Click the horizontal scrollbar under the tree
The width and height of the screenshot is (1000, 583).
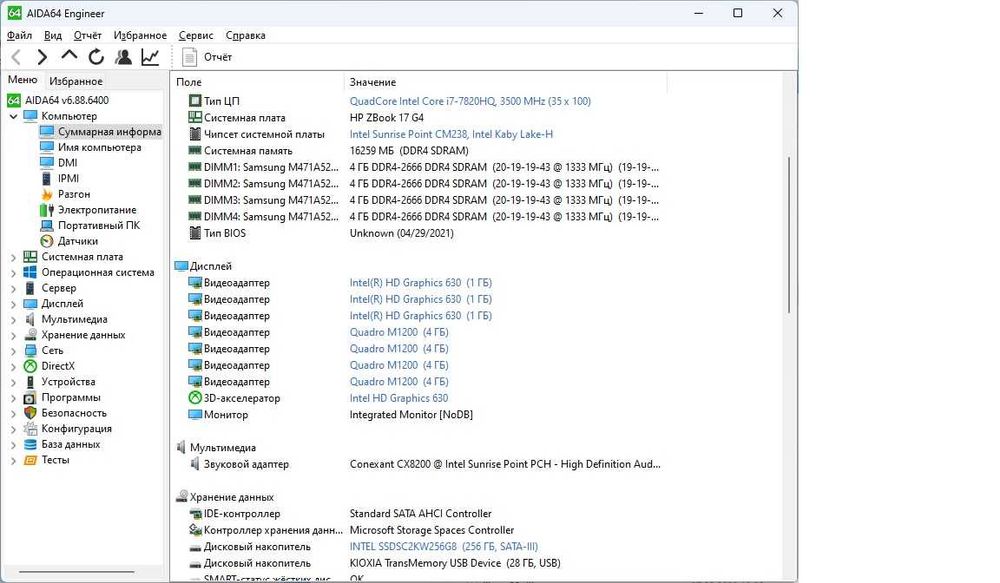(77, 572)
